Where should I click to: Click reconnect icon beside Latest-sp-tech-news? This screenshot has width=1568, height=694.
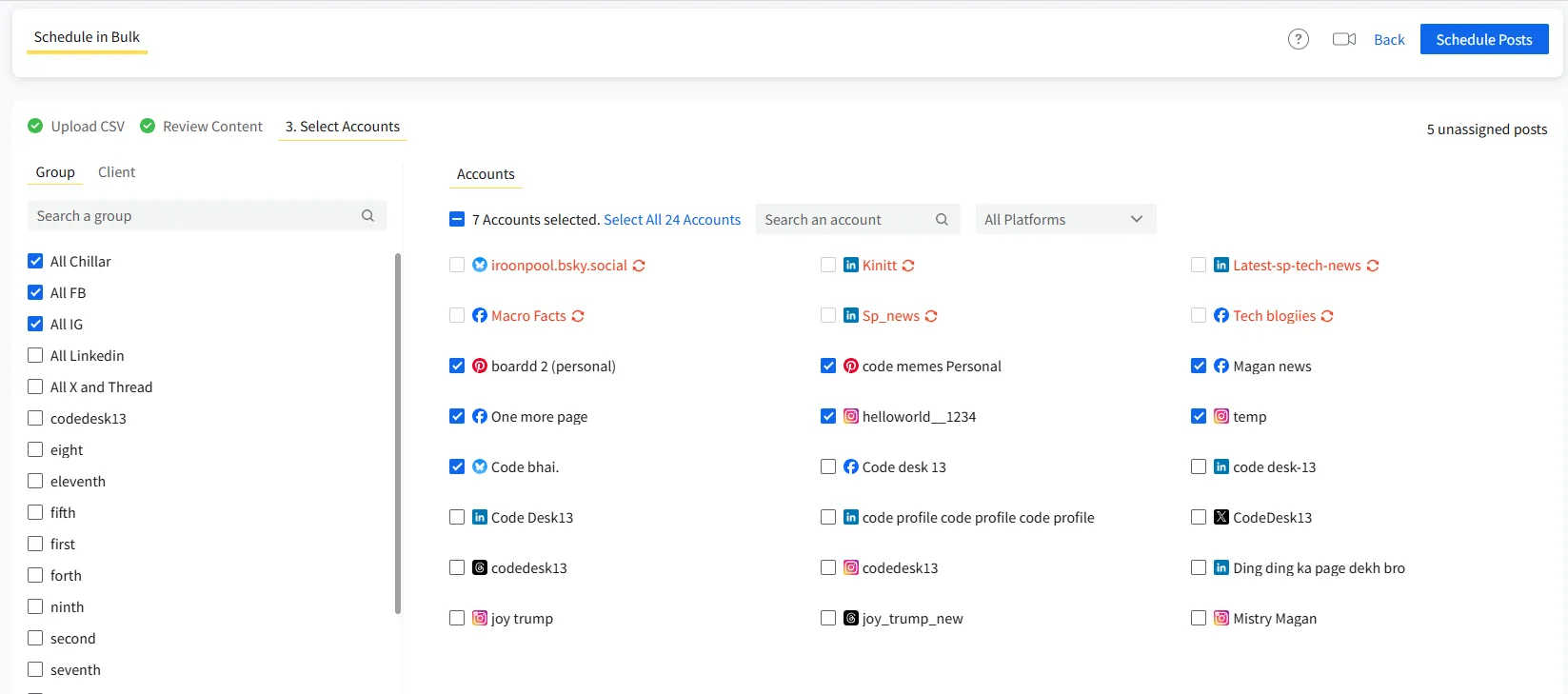(1373, 266)
